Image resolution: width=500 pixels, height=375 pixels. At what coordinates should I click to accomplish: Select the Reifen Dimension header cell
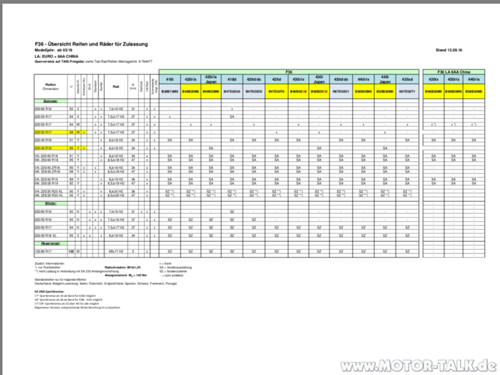tap(51, 87)
